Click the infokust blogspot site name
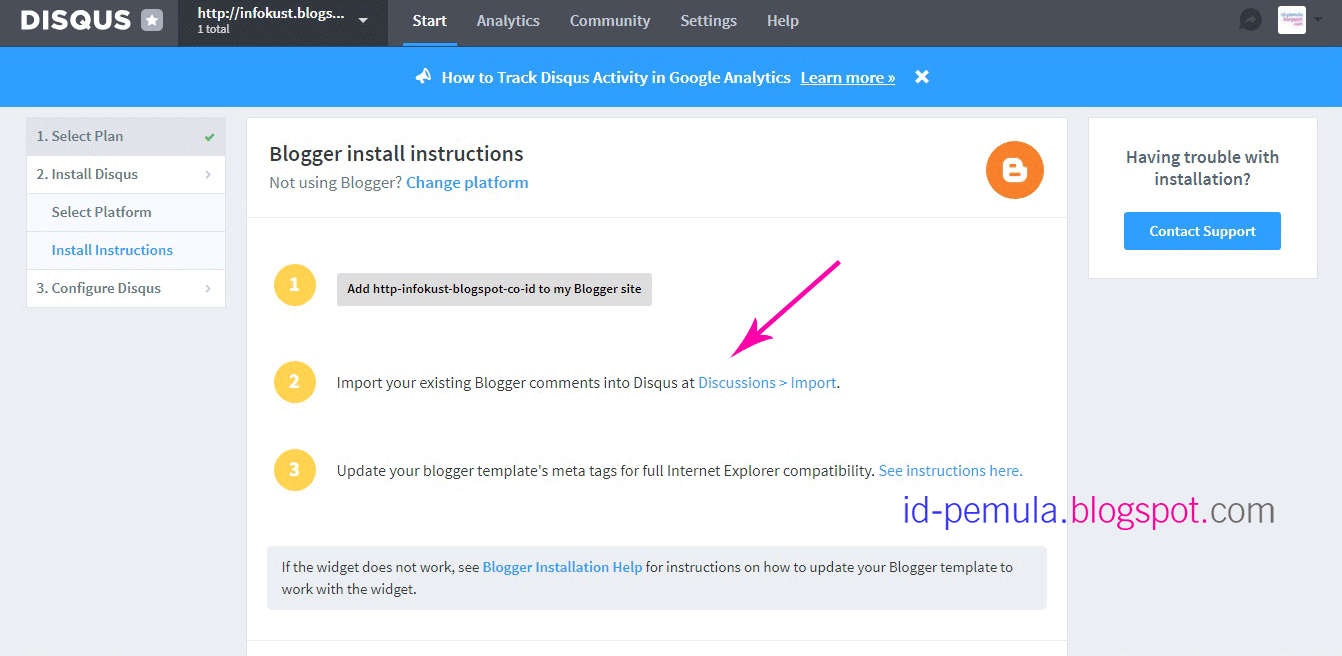The height and width of the screenshot is (656, 1342). coord(271,14)
